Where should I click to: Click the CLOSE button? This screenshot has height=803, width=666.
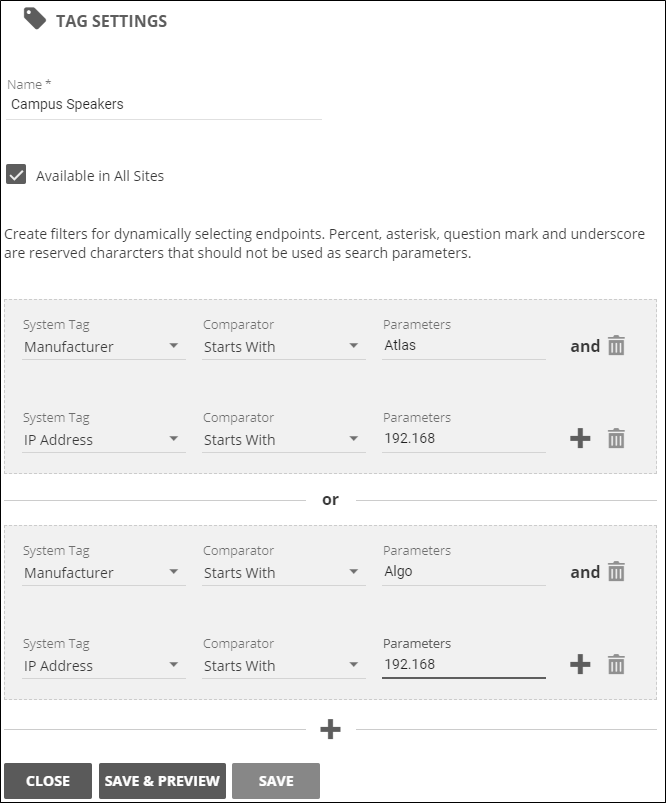click(x=48, y=781)
